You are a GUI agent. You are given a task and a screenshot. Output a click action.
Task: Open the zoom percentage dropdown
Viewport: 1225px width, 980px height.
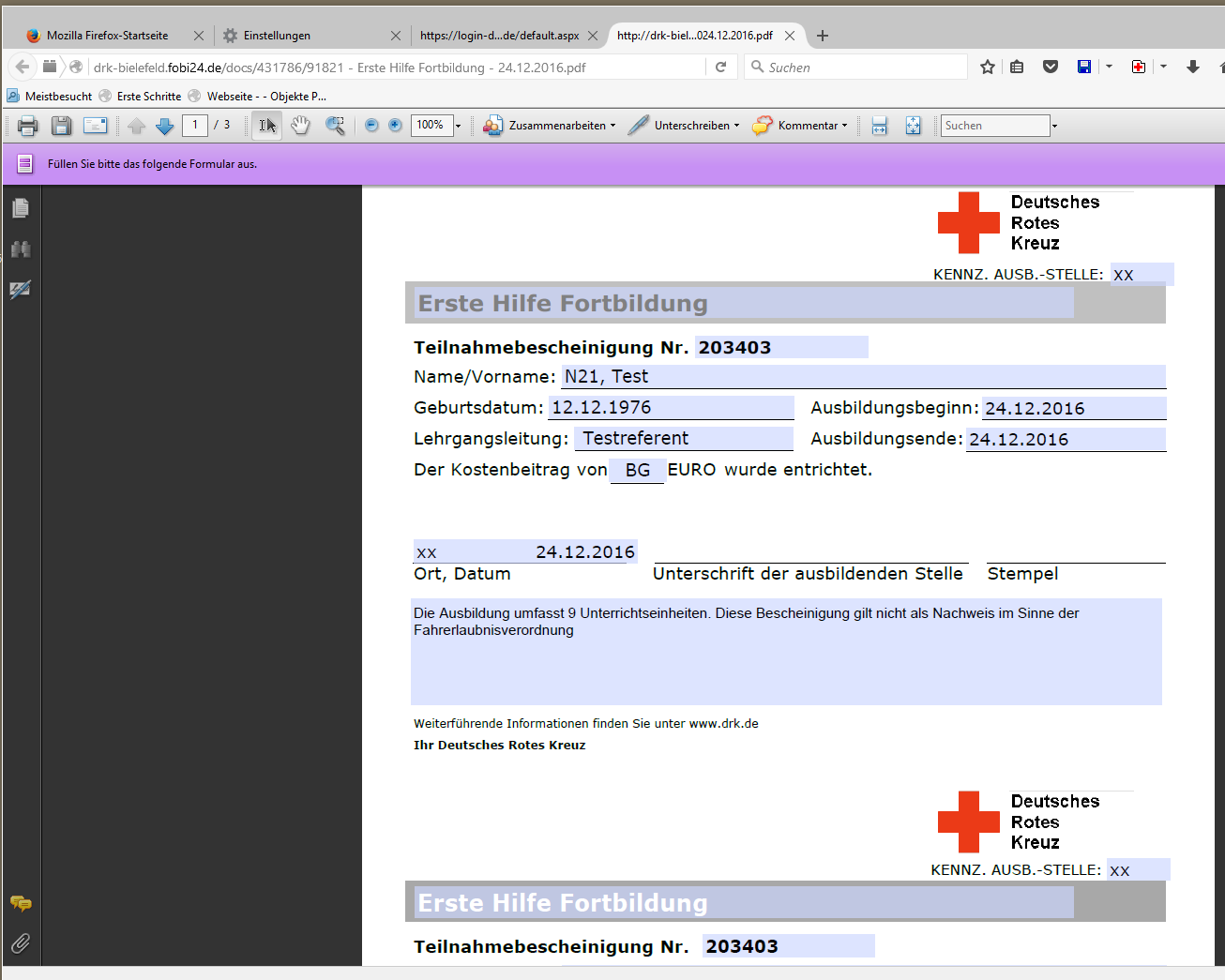point(458,126)
